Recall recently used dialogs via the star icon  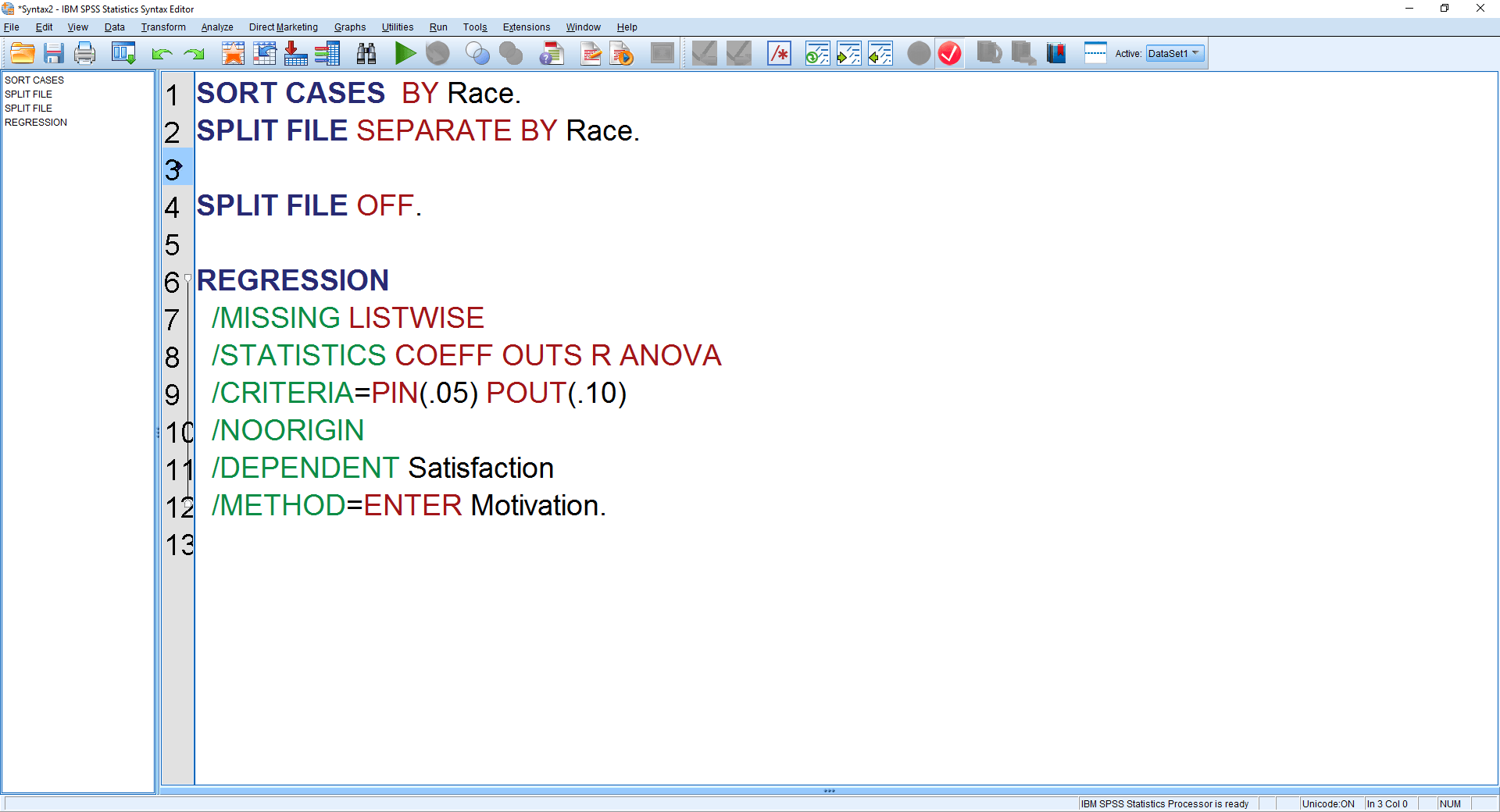(x=233, y=53)
